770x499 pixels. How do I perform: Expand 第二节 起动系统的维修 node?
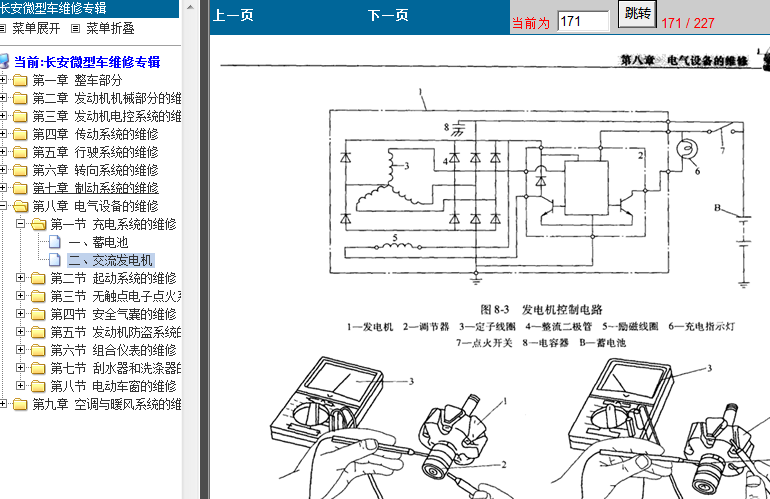(21, 277)
